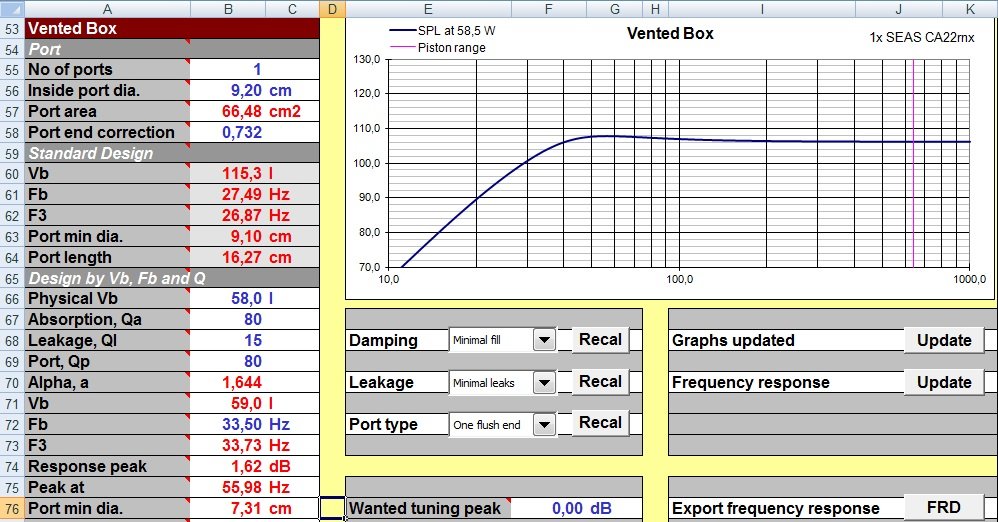Click Recal button for Port type

(600, 423)
